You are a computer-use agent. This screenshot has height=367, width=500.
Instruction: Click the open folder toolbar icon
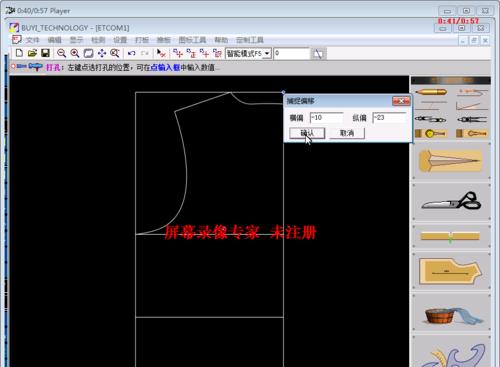click(32, 53)
